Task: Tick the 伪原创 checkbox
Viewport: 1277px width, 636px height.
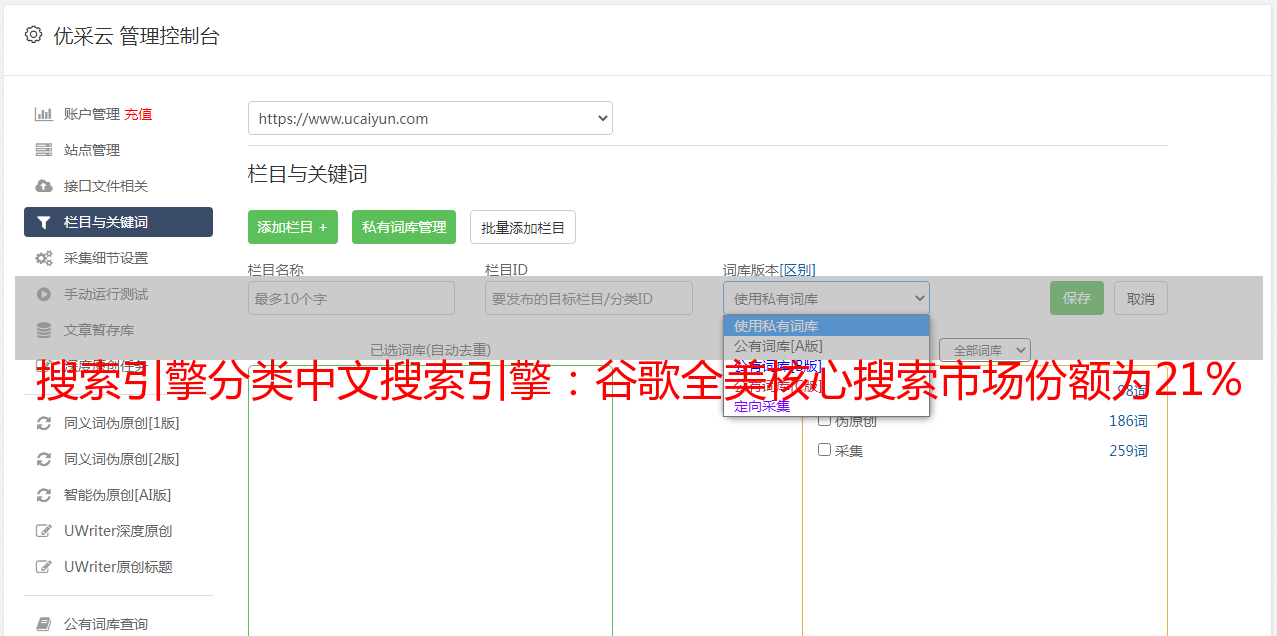Action: (x=825, y=420)
